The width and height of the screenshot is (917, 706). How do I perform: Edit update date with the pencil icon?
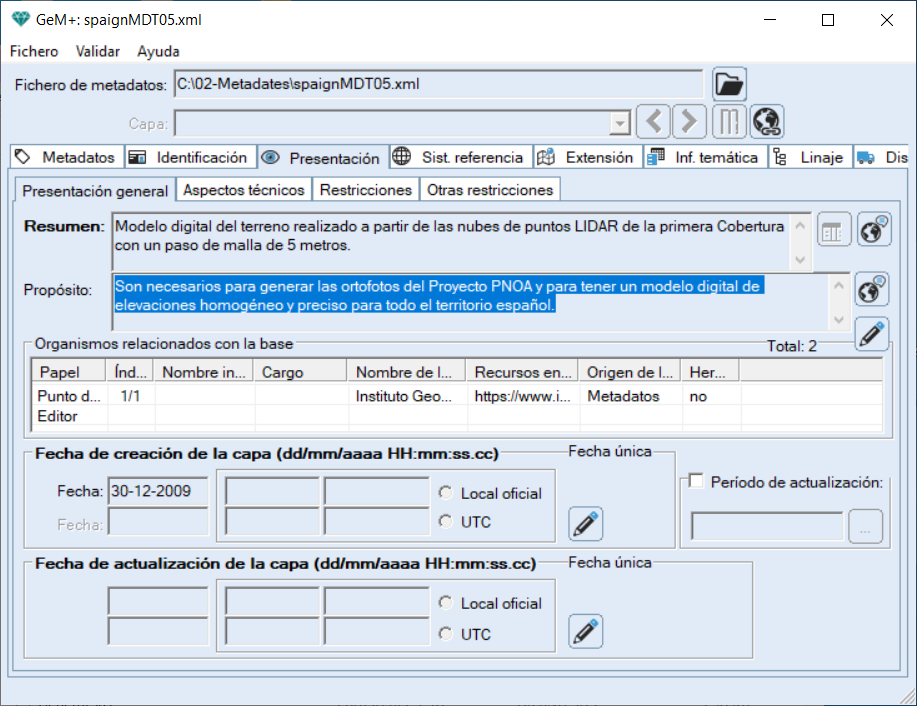point(586,631)
